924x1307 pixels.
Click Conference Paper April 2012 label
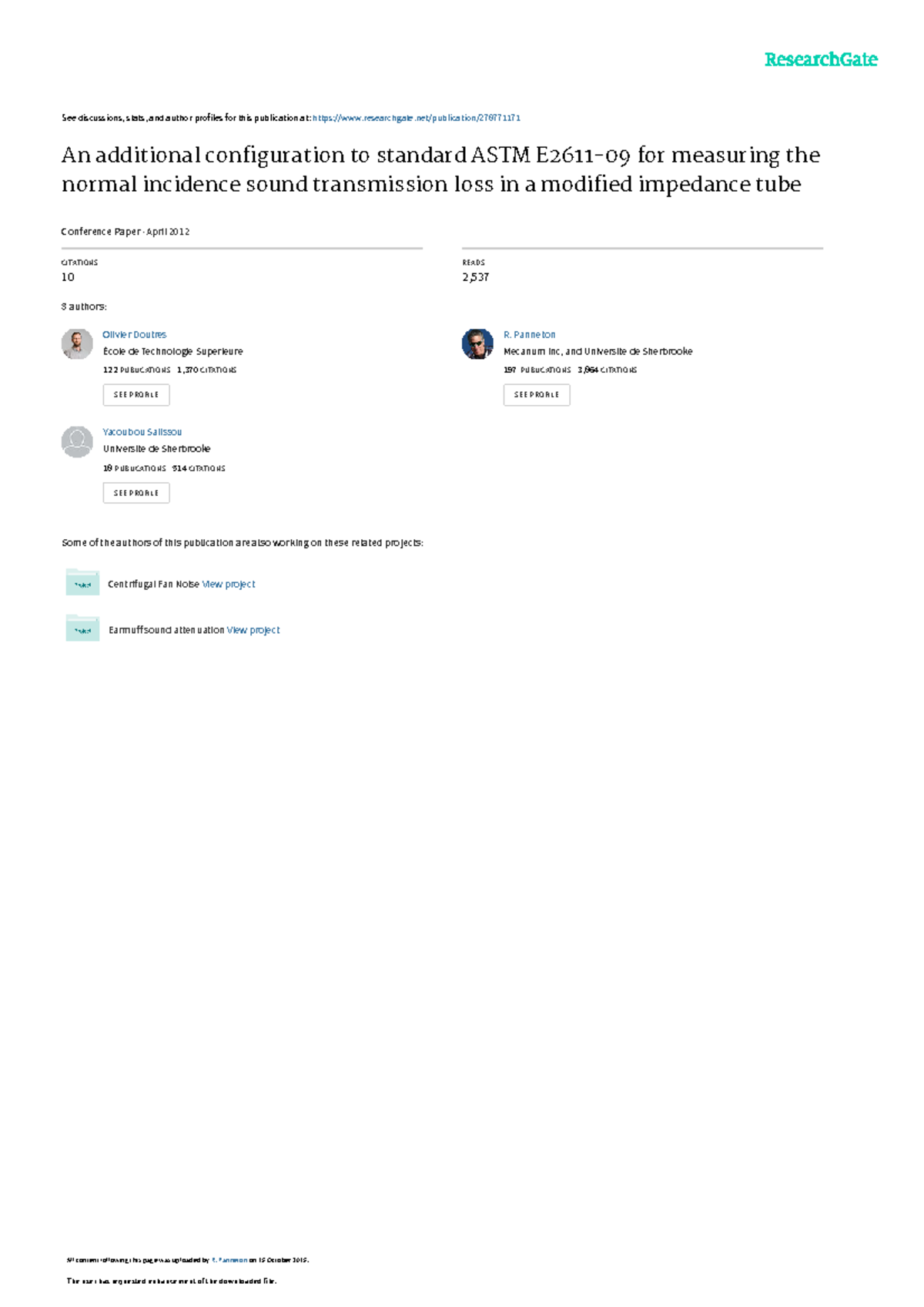point(126,232)
